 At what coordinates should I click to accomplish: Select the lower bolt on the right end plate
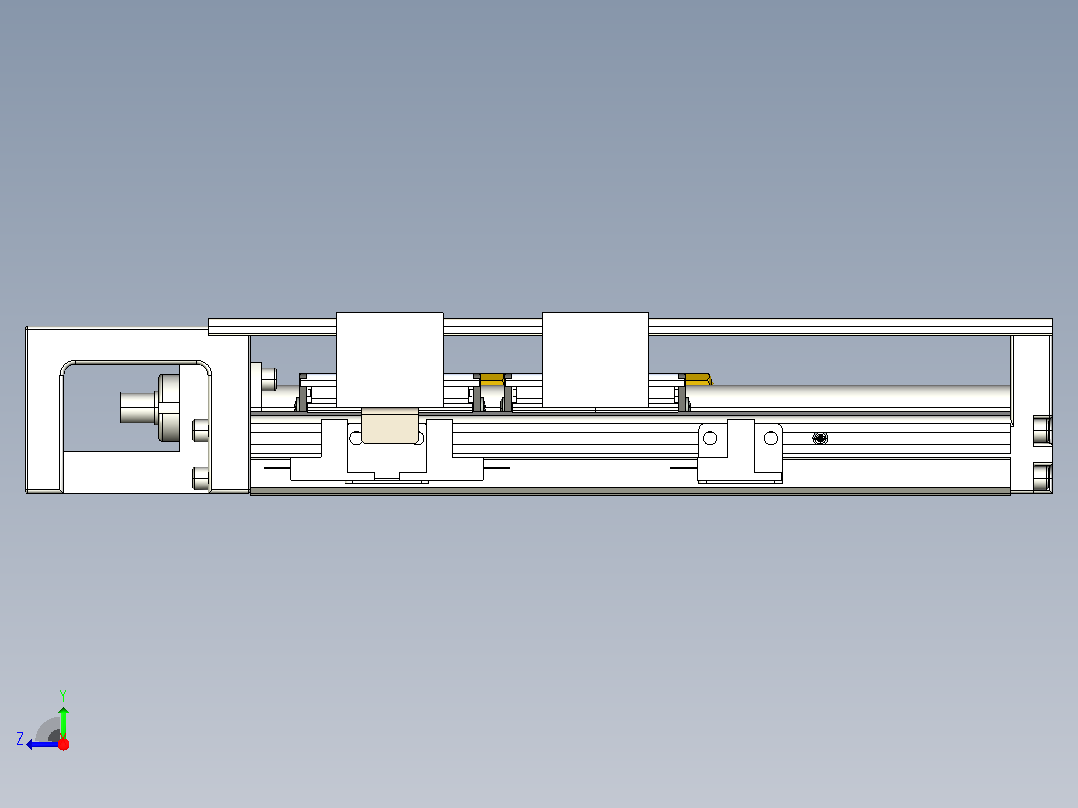[x=1042, y=478]
